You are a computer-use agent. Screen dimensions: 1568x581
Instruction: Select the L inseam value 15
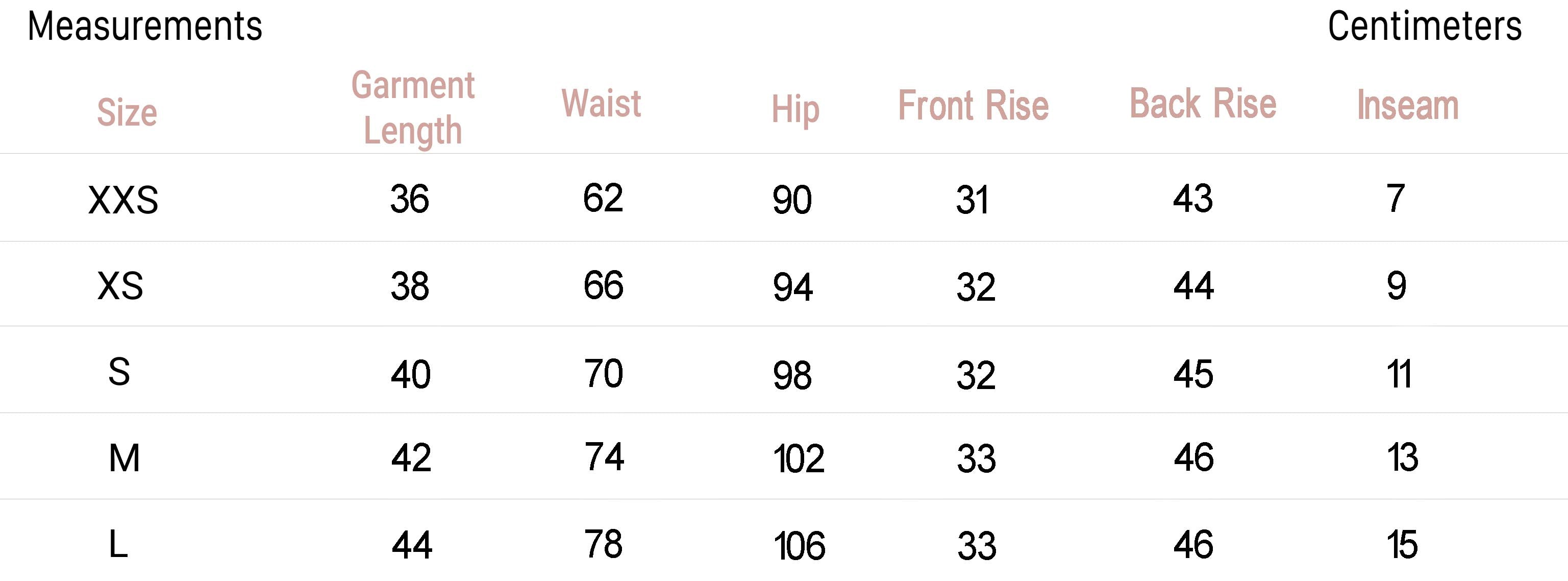click(x=1402, y=544)
